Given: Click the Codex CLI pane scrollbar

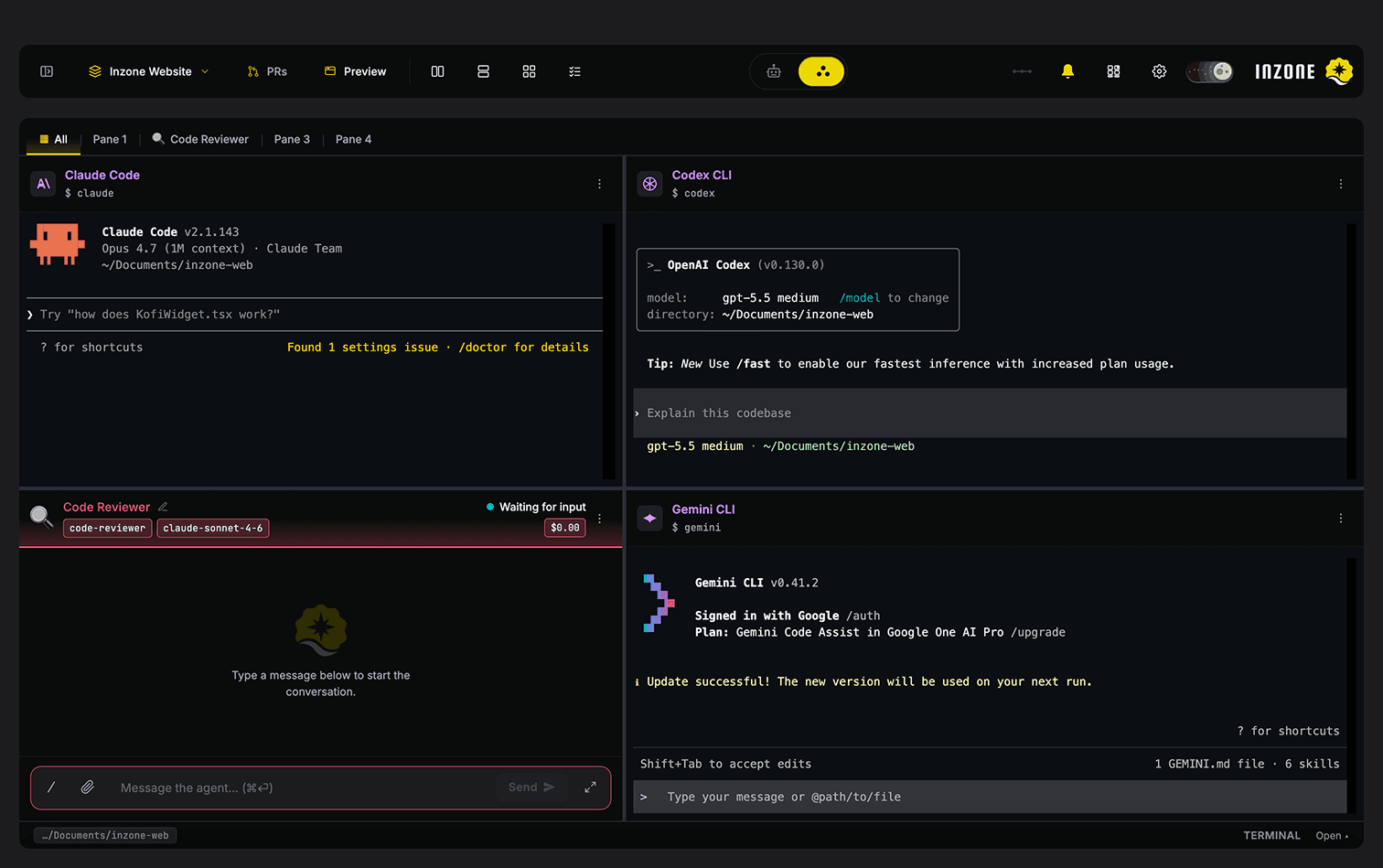Looking at the screenshot, I should 1352,351.
